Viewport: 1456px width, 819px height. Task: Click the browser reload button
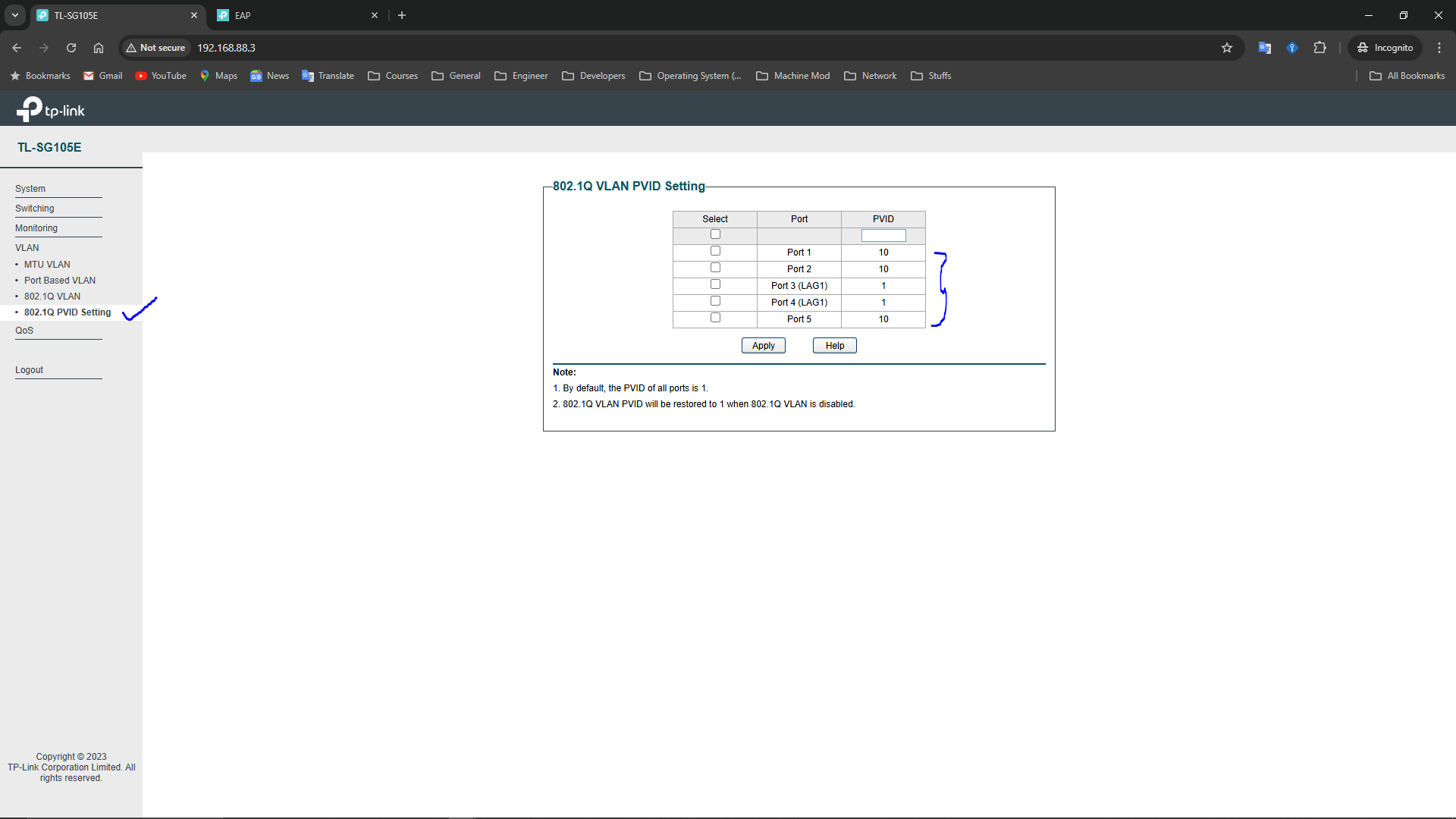[x=71, y=47]
